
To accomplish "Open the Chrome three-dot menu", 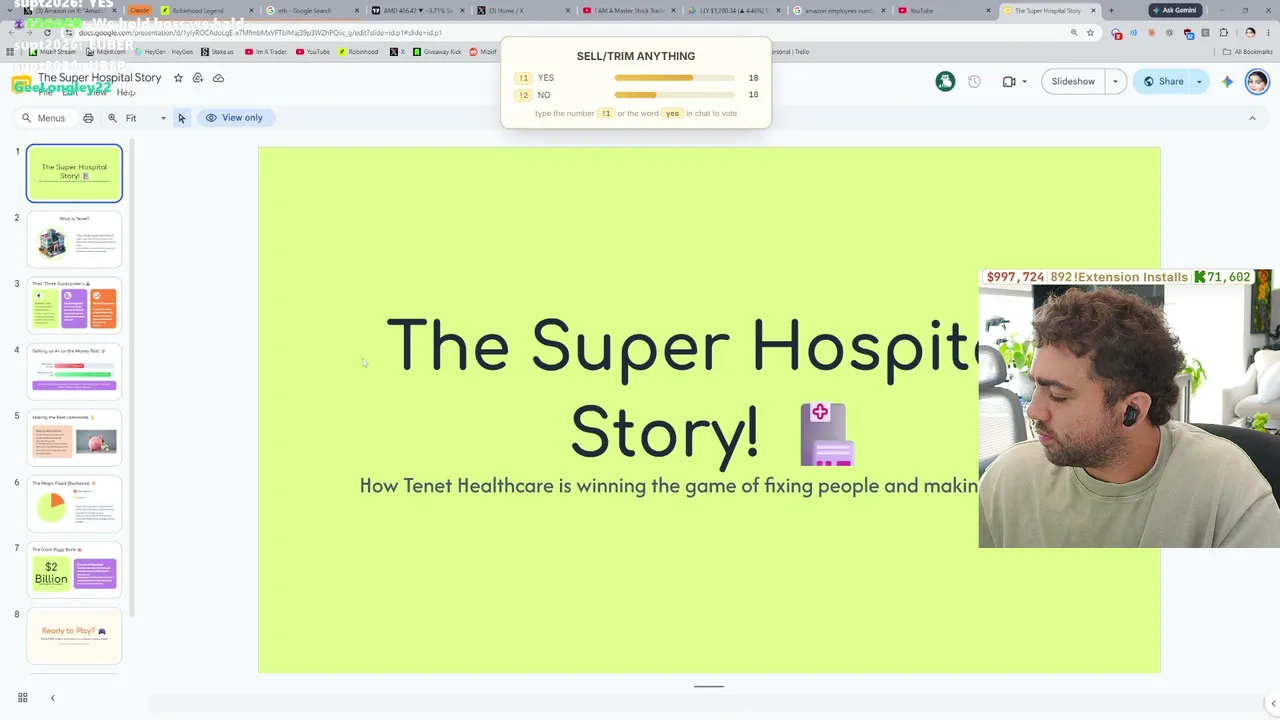I will point(1268,33).
